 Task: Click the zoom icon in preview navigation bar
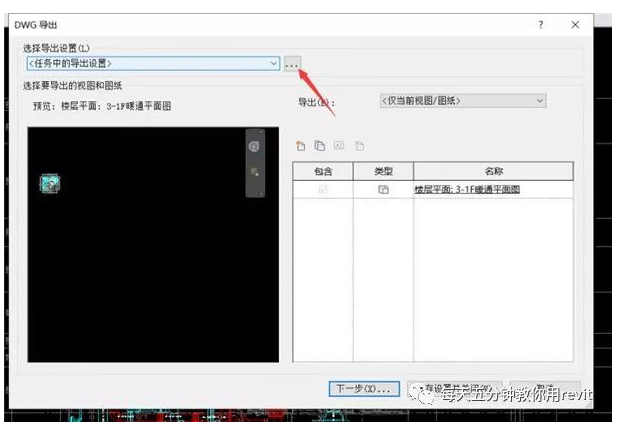pos(254,173)
